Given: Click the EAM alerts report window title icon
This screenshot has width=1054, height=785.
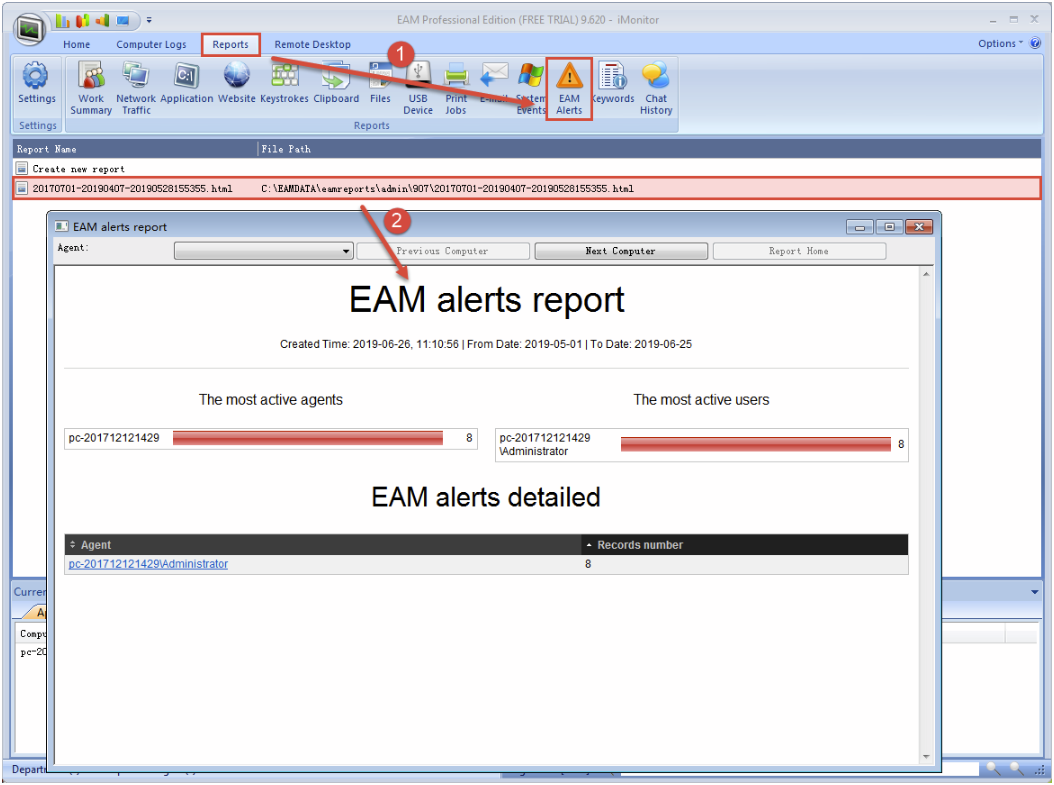Looking at the screenshot, I should pos(62,226).
